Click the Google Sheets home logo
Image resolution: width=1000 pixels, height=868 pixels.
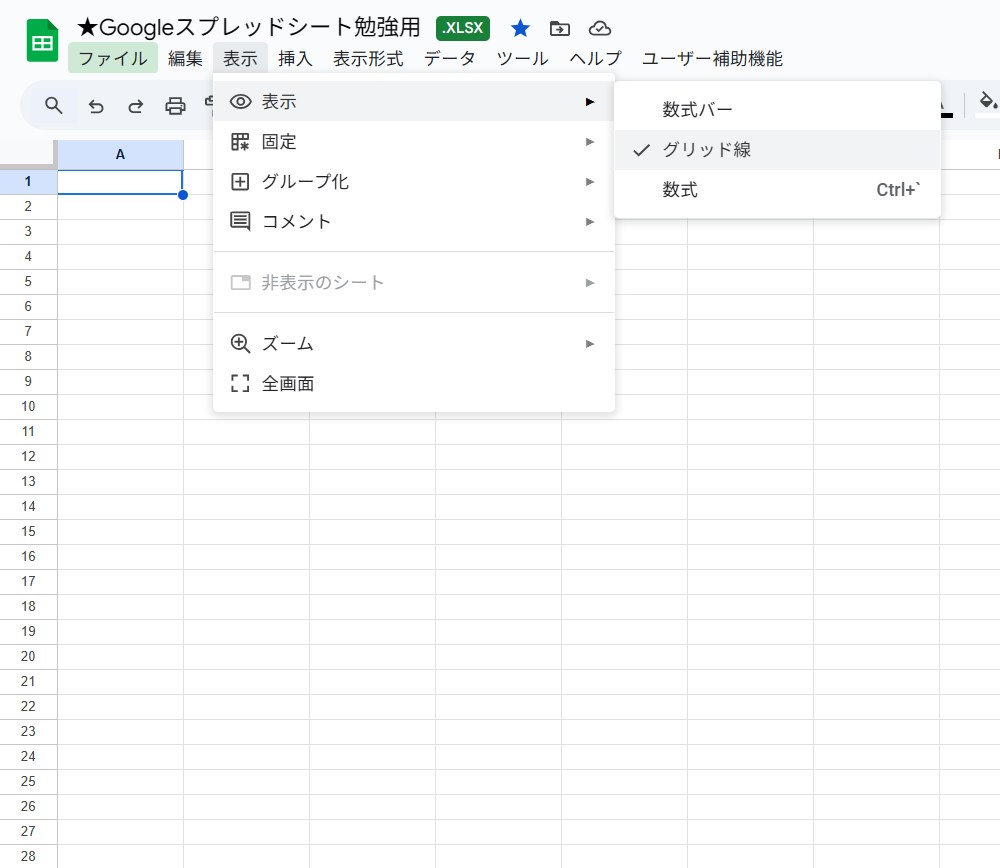(42, 42)
